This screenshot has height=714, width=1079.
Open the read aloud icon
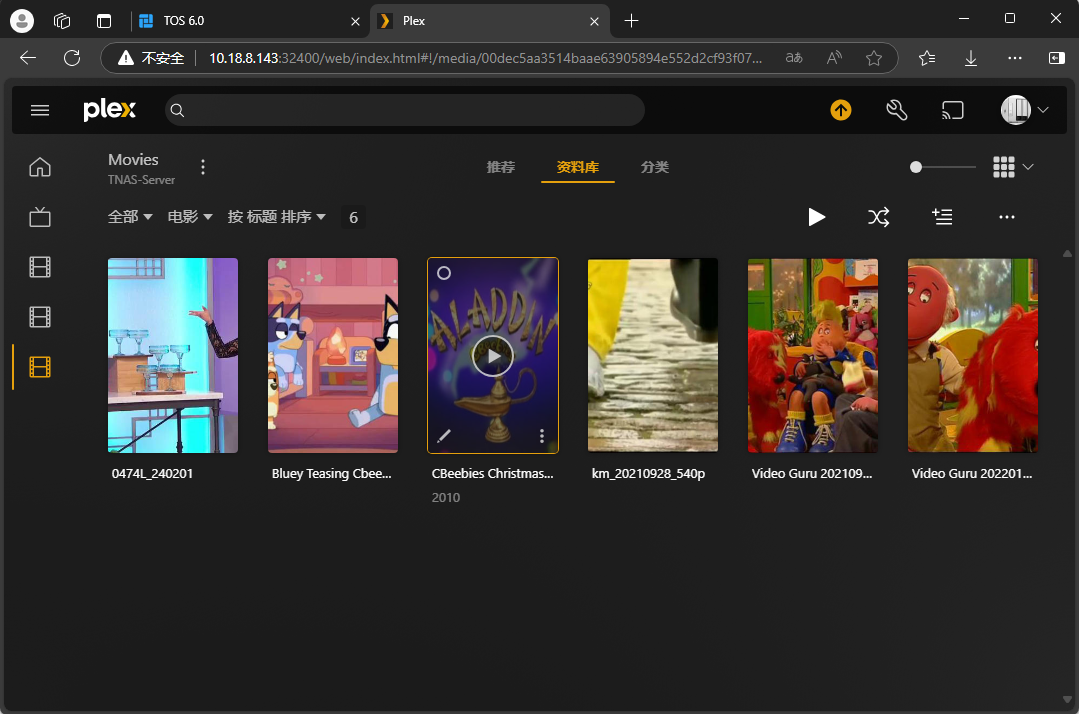[834, 58]
